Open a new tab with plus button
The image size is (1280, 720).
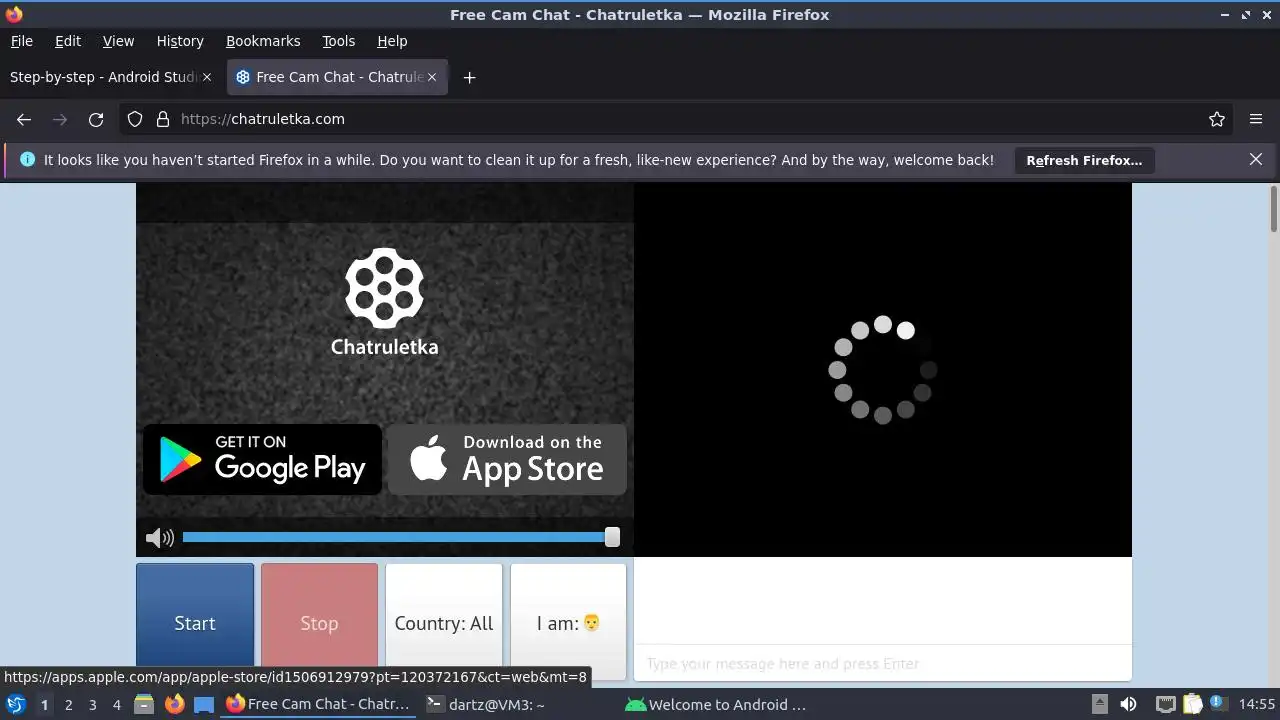coord(469,77)
